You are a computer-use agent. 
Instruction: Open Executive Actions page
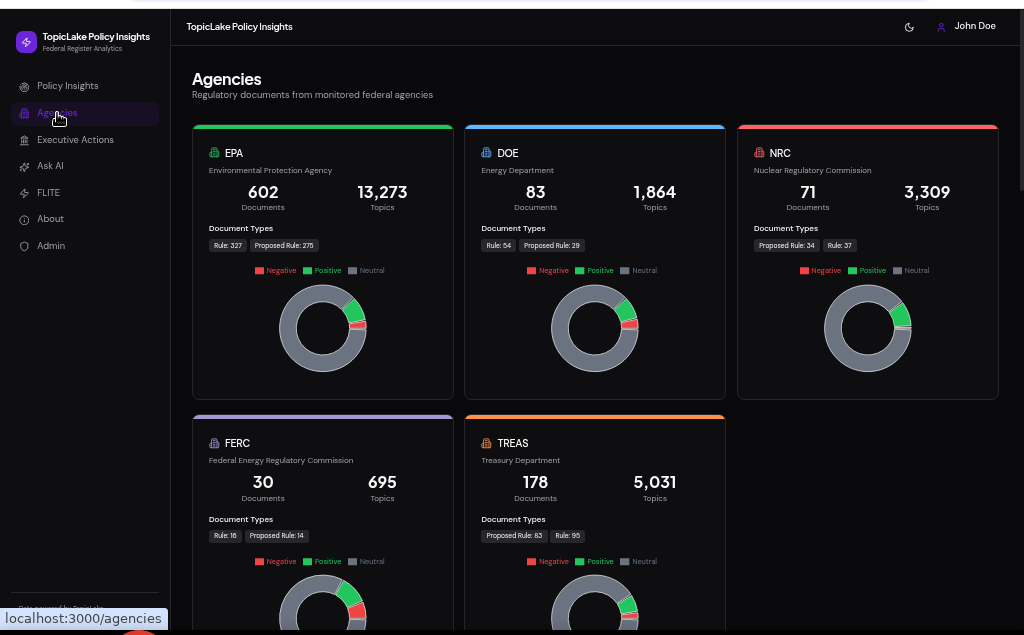point(75,140)
